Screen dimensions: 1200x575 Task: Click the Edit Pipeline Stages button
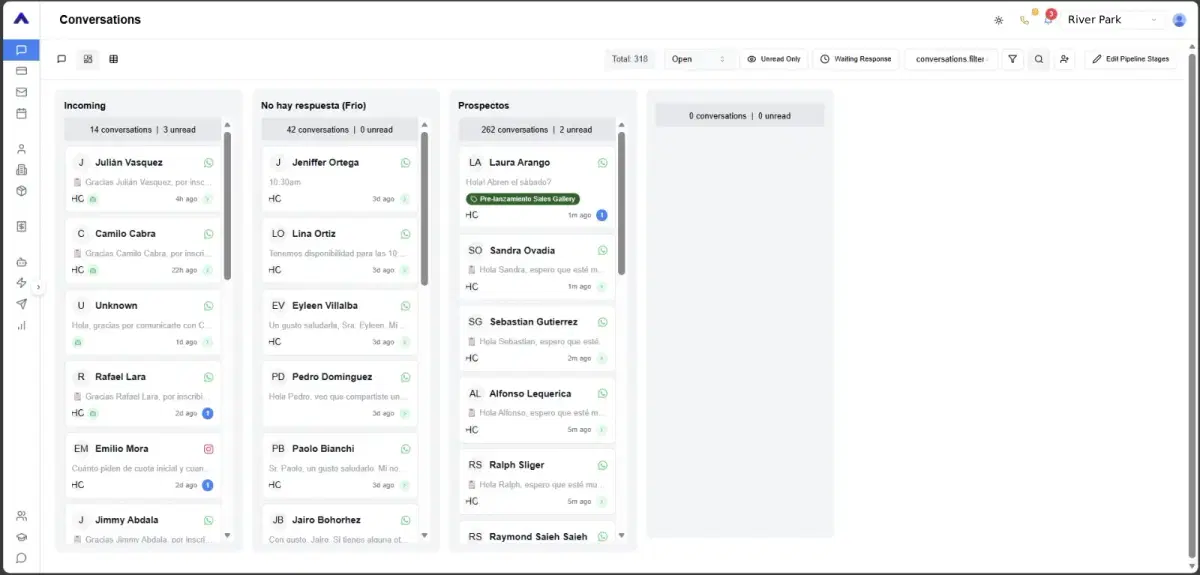[x=1130, y=59]
